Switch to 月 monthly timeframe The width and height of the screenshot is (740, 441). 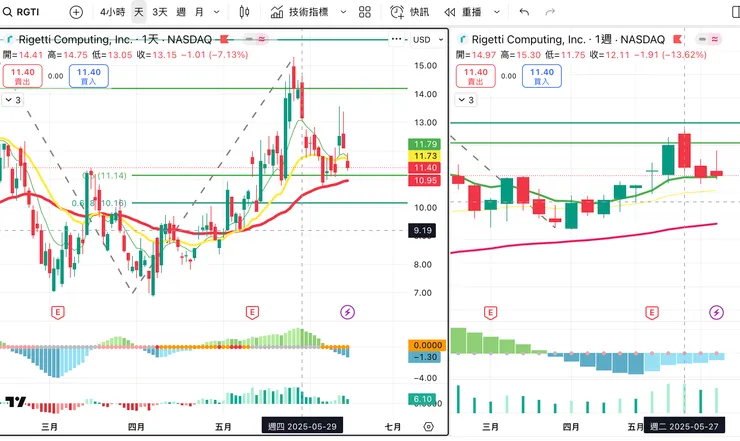click(x=200, y=12)
